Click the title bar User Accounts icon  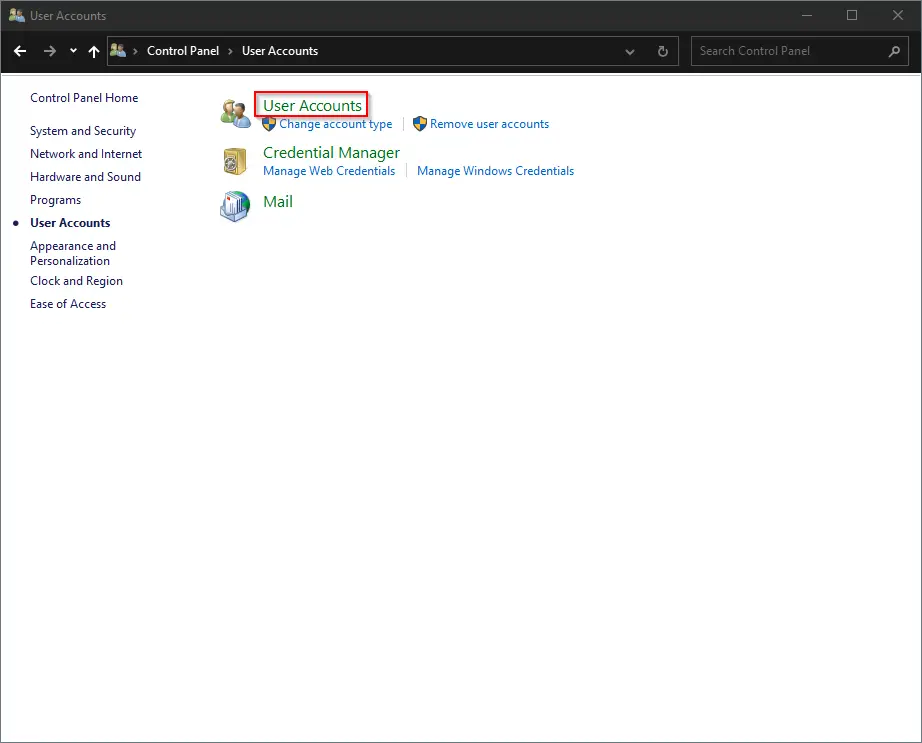16,15
